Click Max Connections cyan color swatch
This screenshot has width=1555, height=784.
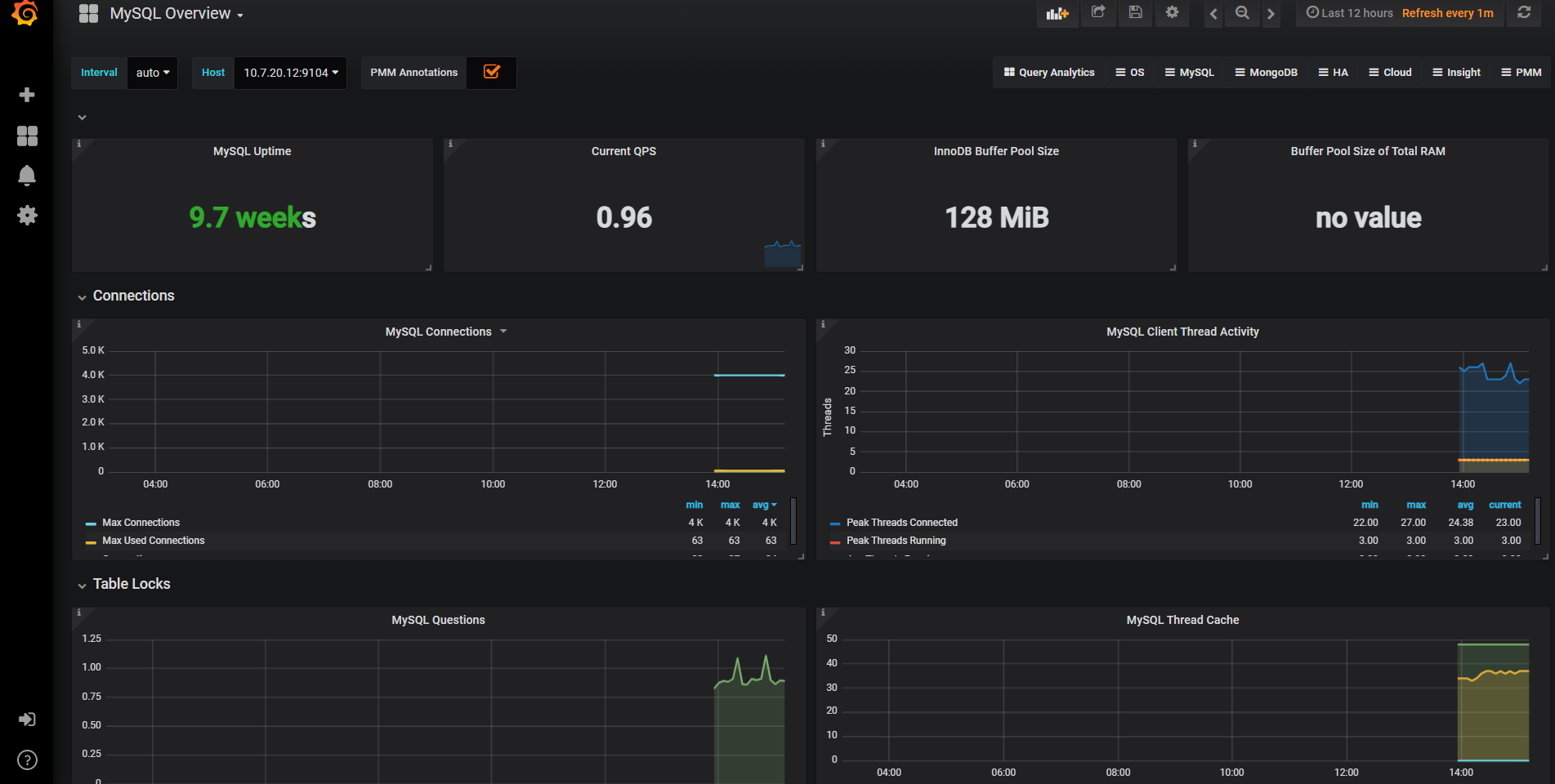[x=91, y=523]
